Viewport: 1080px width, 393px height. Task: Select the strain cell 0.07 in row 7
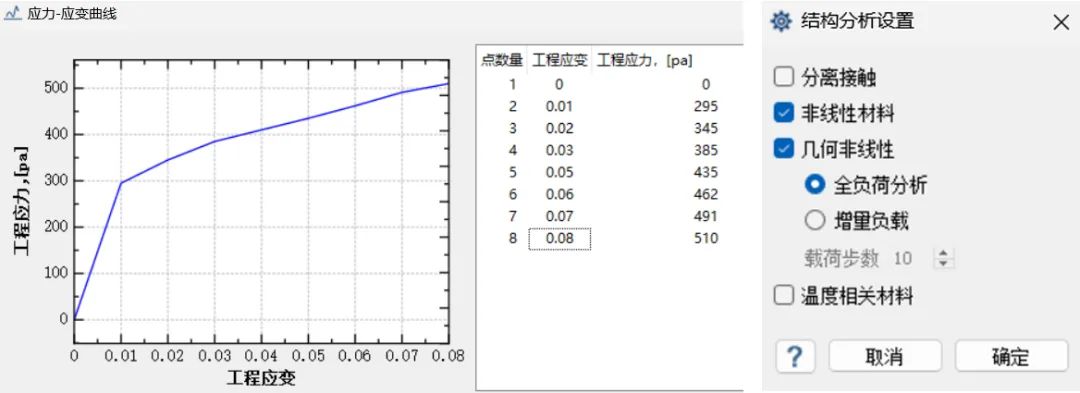[559, 216]
